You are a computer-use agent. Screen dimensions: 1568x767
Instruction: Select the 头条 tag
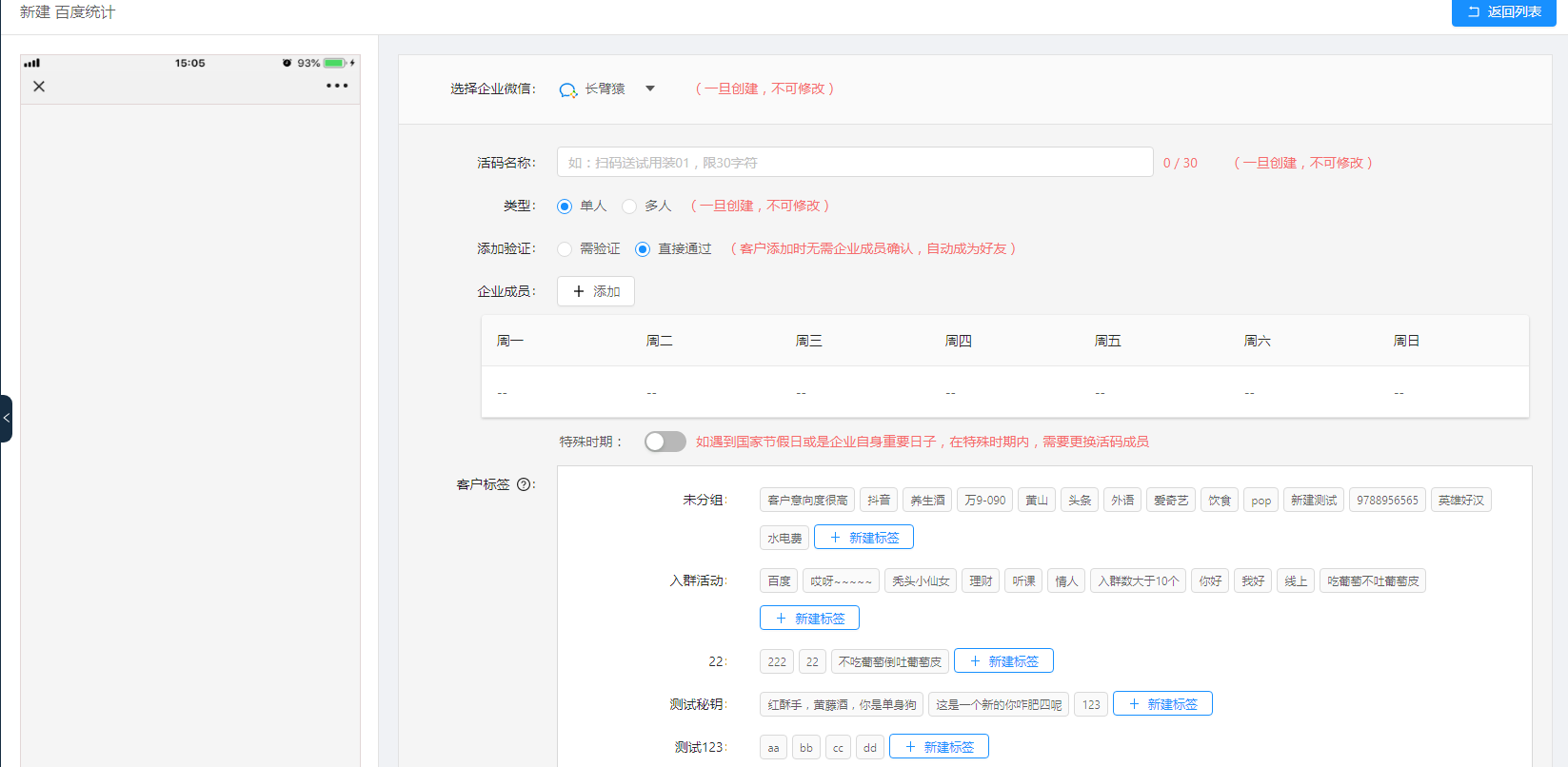tap(1080, 501)
